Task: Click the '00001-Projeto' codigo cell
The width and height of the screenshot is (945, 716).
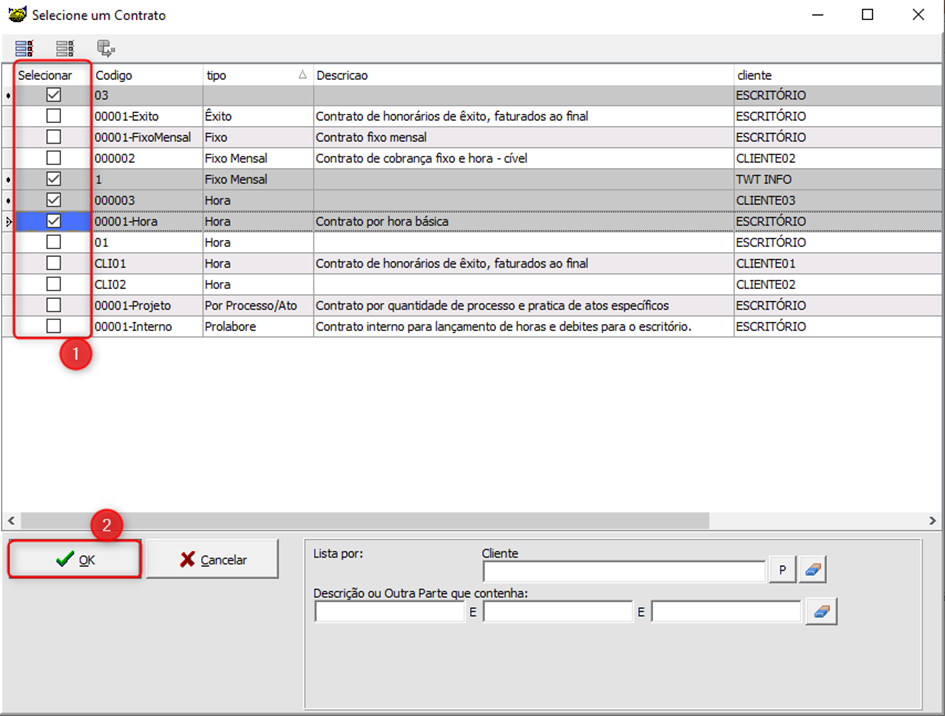Action: click(148, 306)
